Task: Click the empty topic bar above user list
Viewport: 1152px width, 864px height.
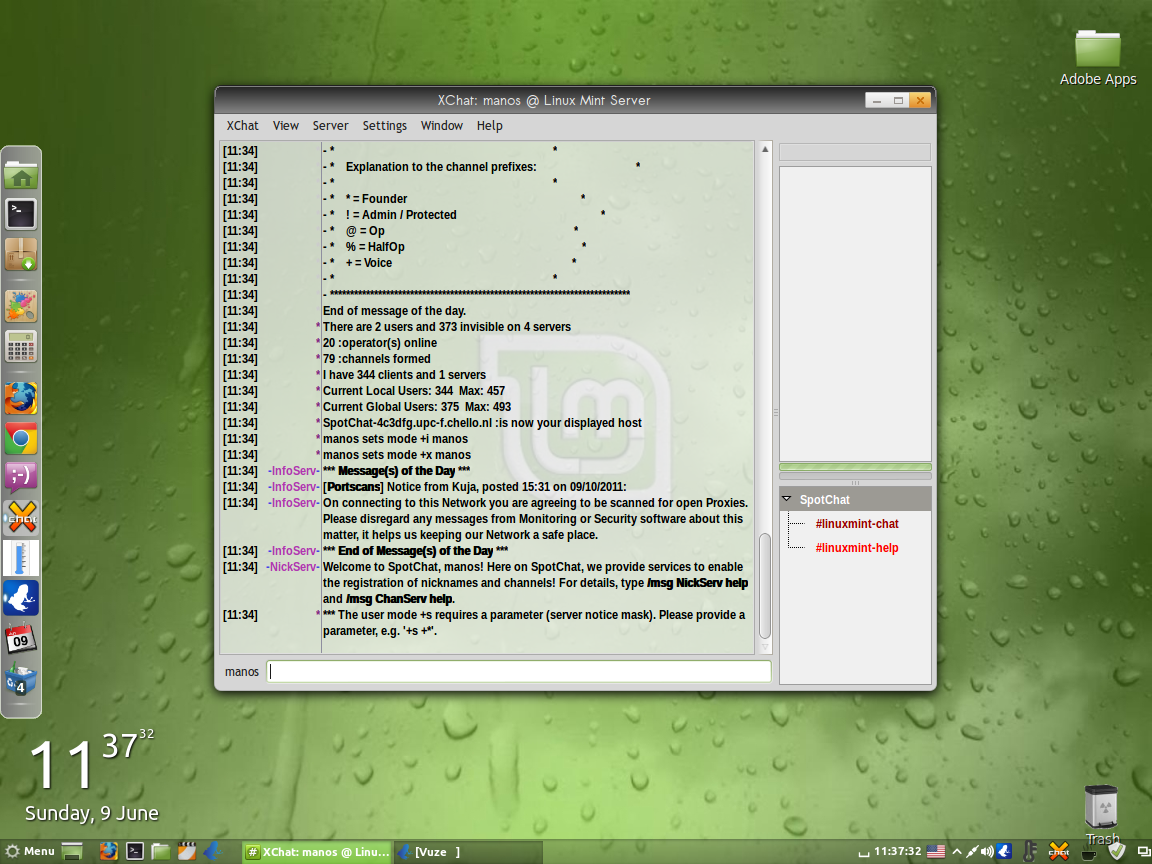Action: point(854,152)
